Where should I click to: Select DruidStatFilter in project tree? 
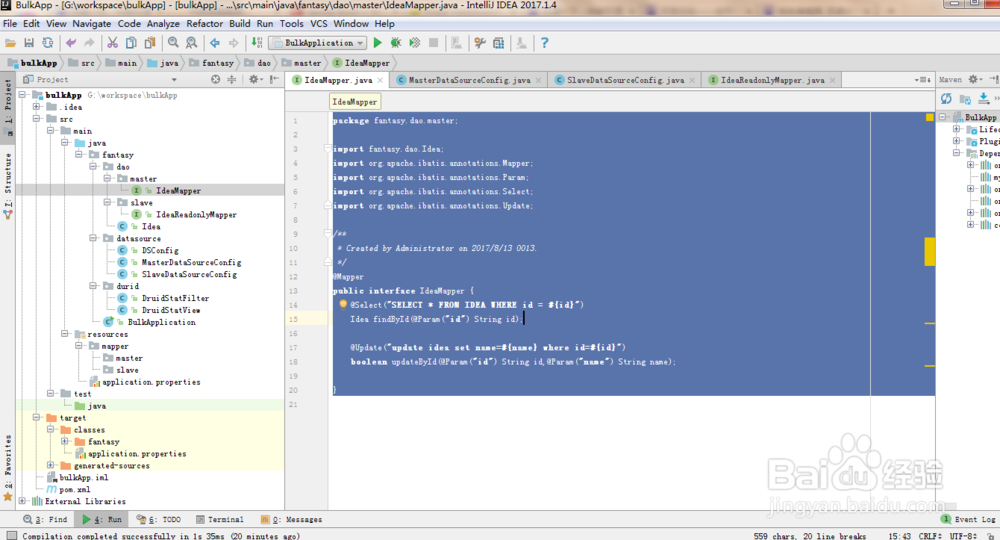[175, 298]
